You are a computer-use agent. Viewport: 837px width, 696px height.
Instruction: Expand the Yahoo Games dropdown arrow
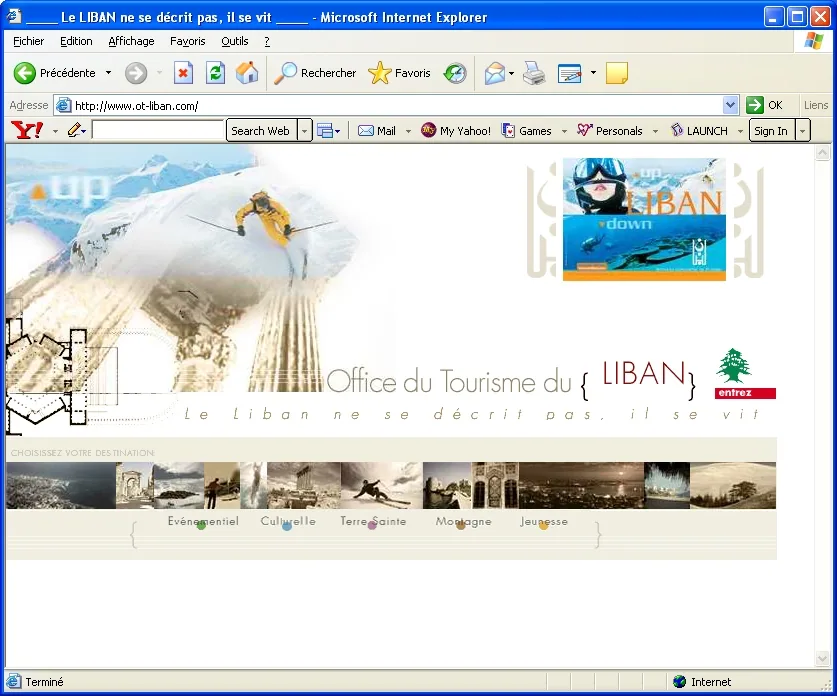[x=564, y=131]
